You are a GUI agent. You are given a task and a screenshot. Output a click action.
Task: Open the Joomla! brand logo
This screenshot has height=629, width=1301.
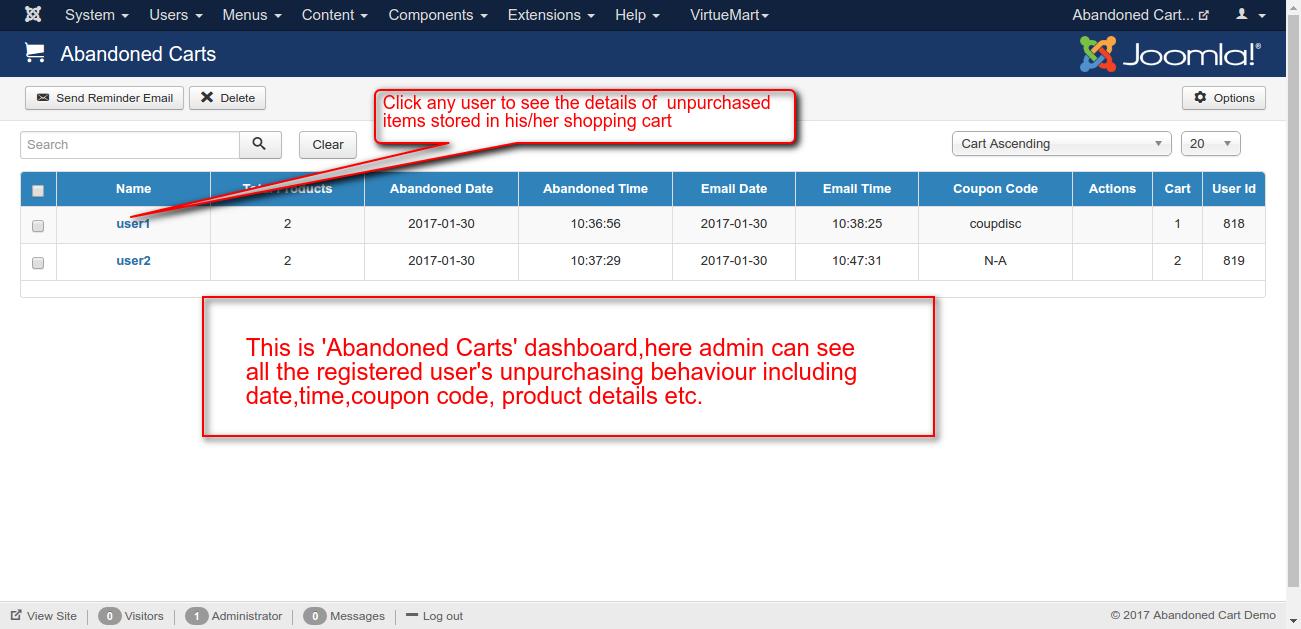point(1170,54)
